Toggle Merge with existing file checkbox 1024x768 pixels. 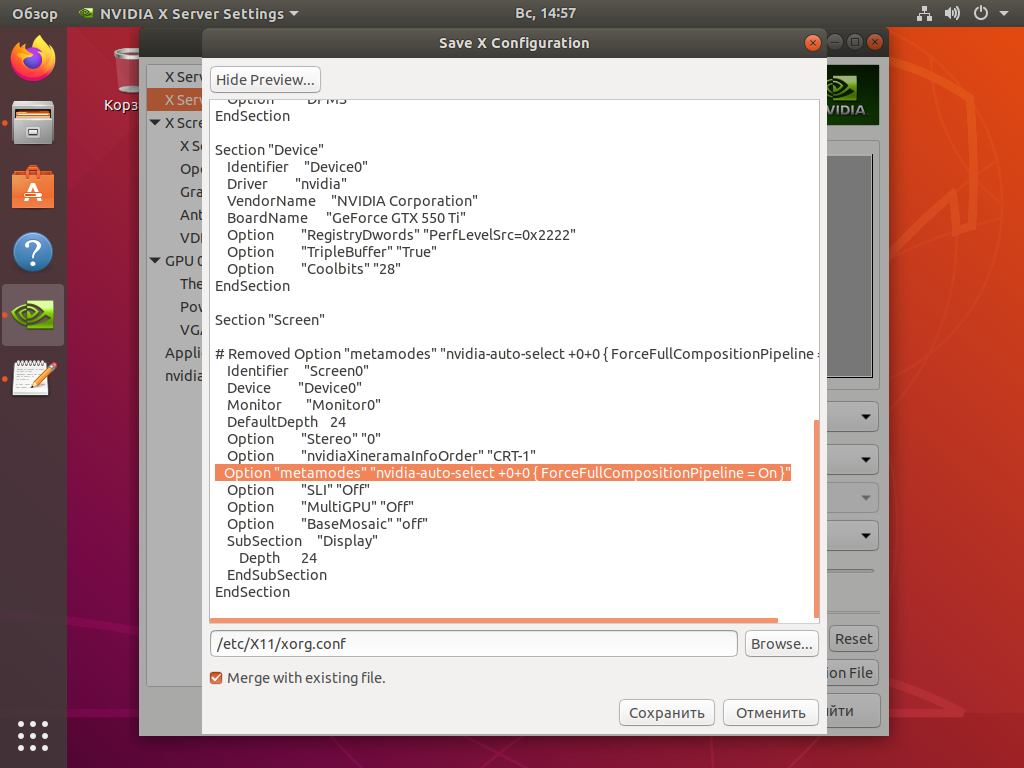point(216,678)
